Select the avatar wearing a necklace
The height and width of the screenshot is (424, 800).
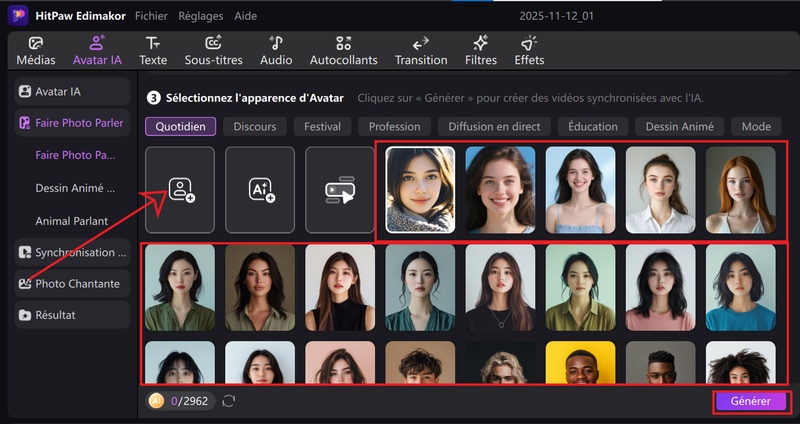[500, 287]
